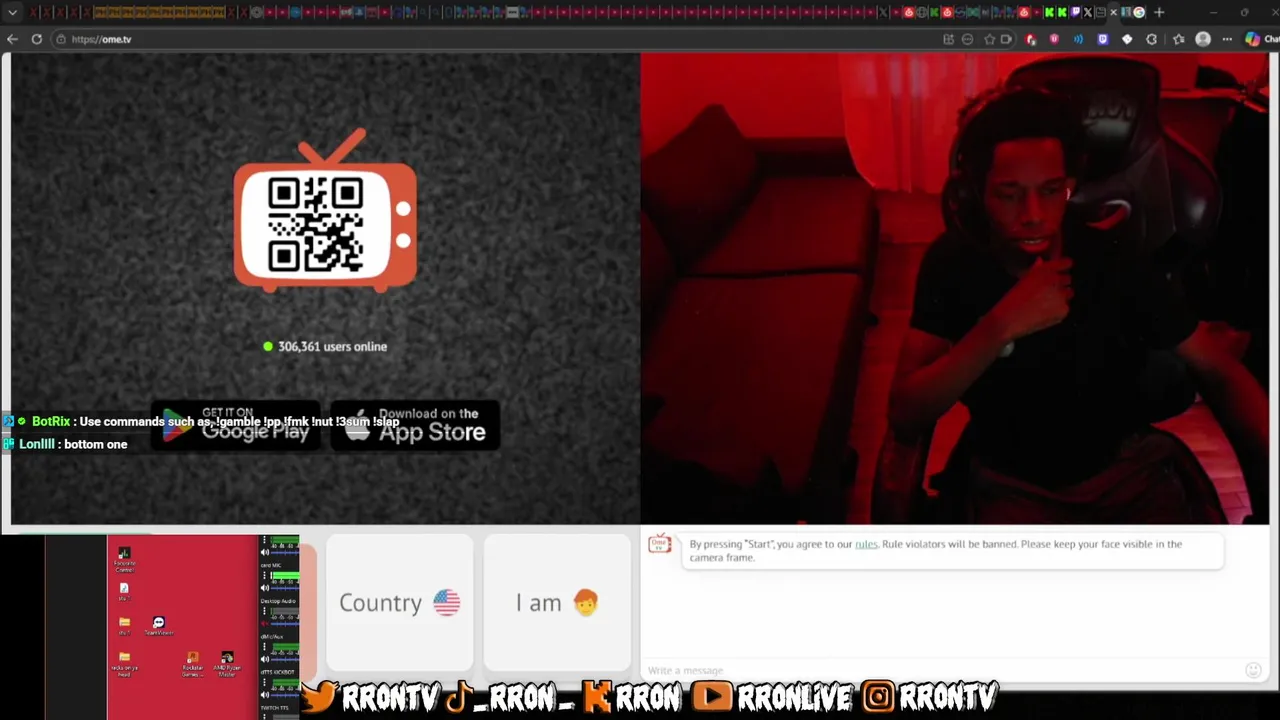
Task: Switch to the Google tab
Action: pyautogui.click(x=1139, y=12)
